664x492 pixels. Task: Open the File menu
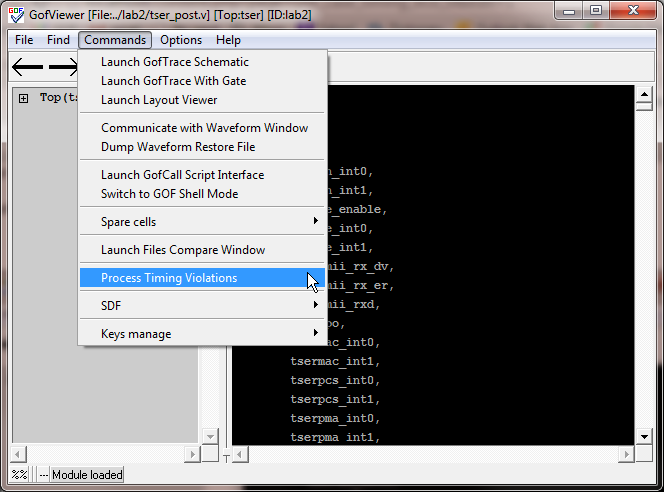(24, 40)
